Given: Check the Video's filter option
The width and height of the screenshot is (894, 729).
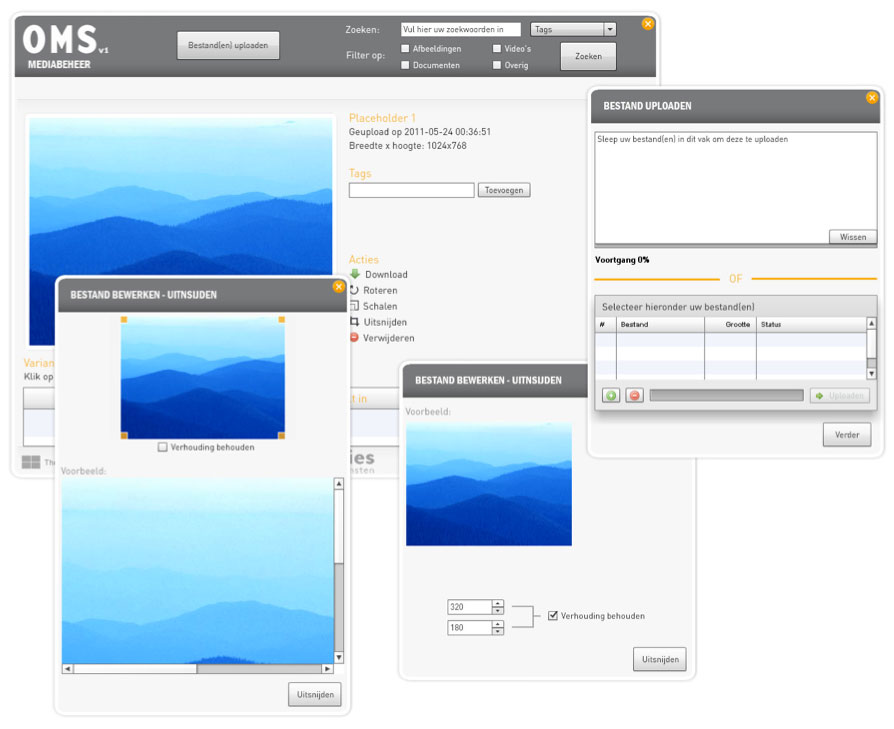Looking at the screenshot, I should (496, 47).
